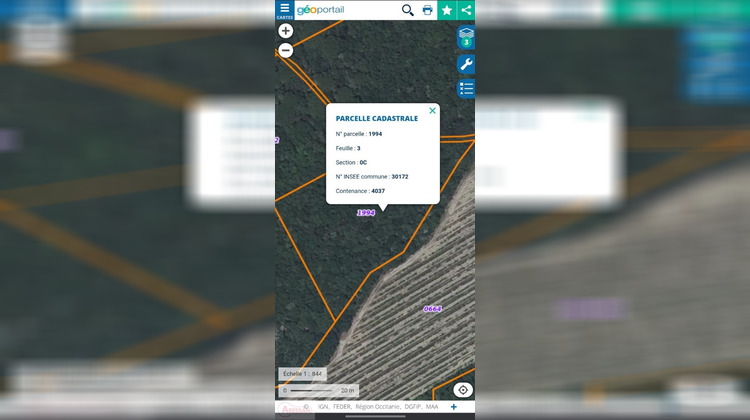
Task: Click the IGN attribution text
Action: tap(323, 407)
